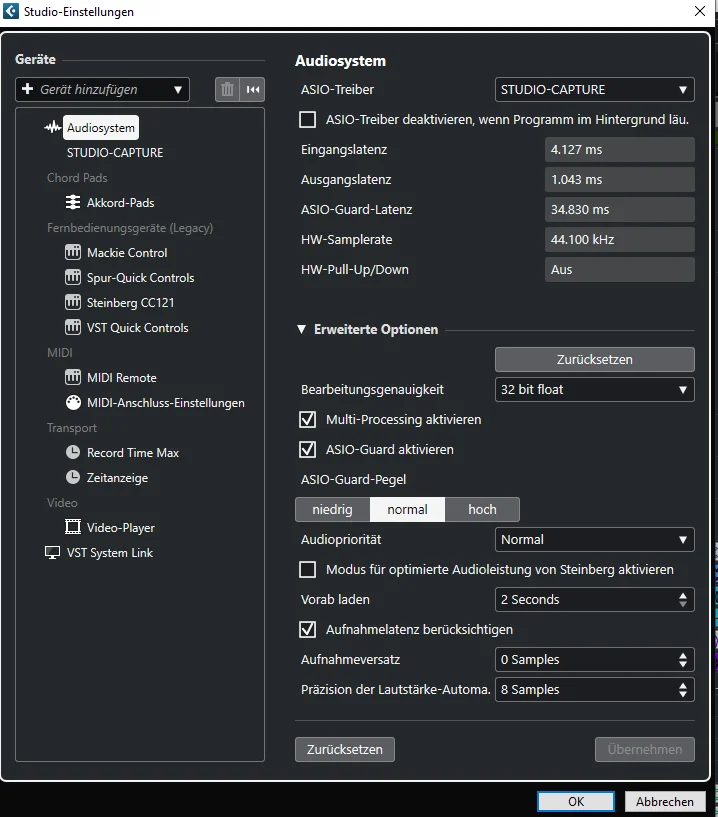718x817 pixels.
Task: Adjust the Aufnahmeversatz stepper arrows
Action: pyautogui.click(x=683, y=660)
